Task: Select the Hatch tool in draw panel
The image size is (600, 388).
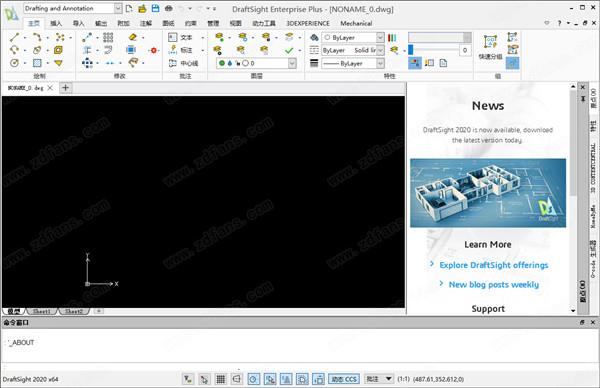Action: tap(37, 63)
